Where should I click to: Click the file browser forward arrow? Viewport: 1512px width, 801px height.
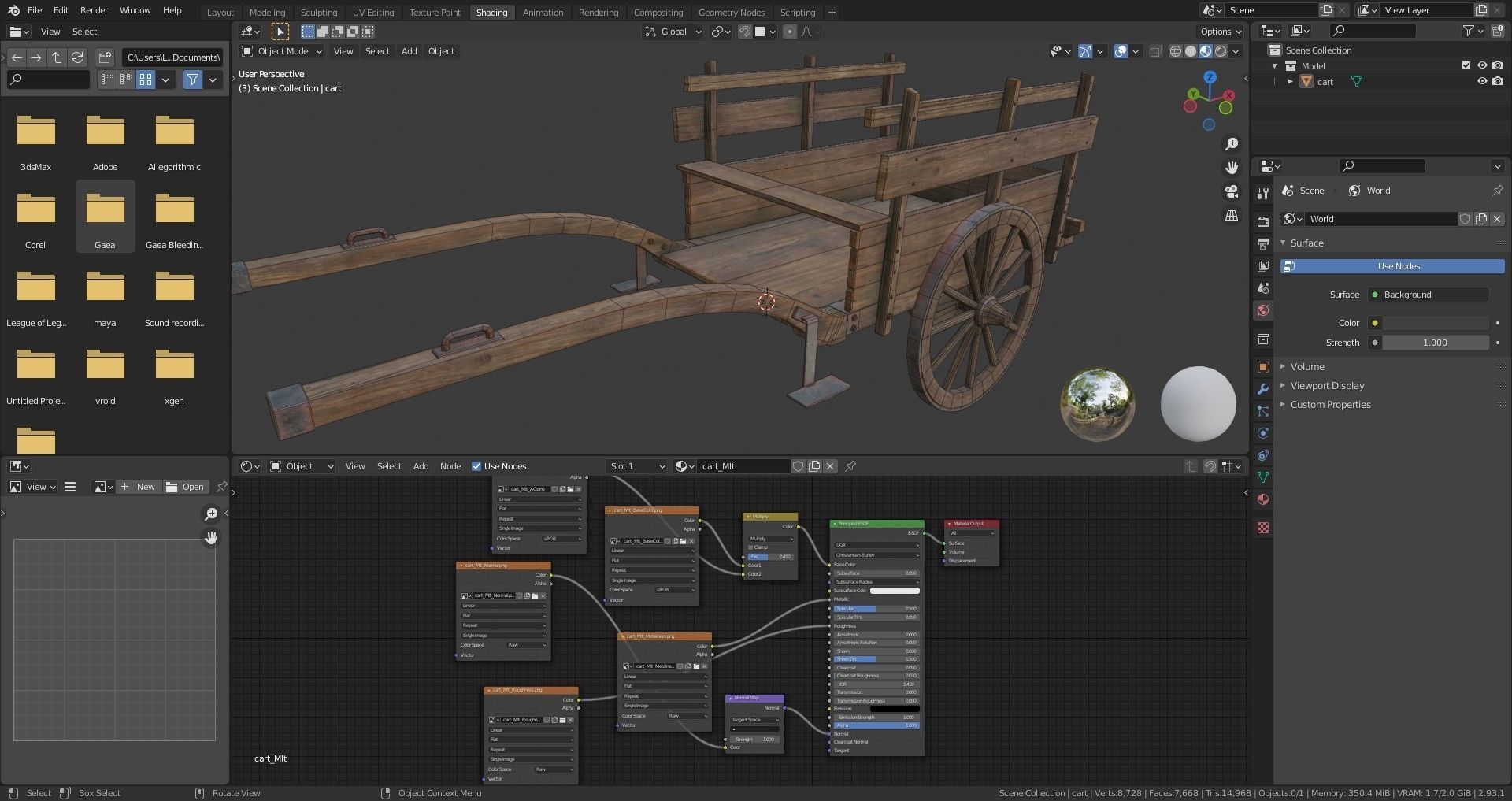(x=36, y=57)
